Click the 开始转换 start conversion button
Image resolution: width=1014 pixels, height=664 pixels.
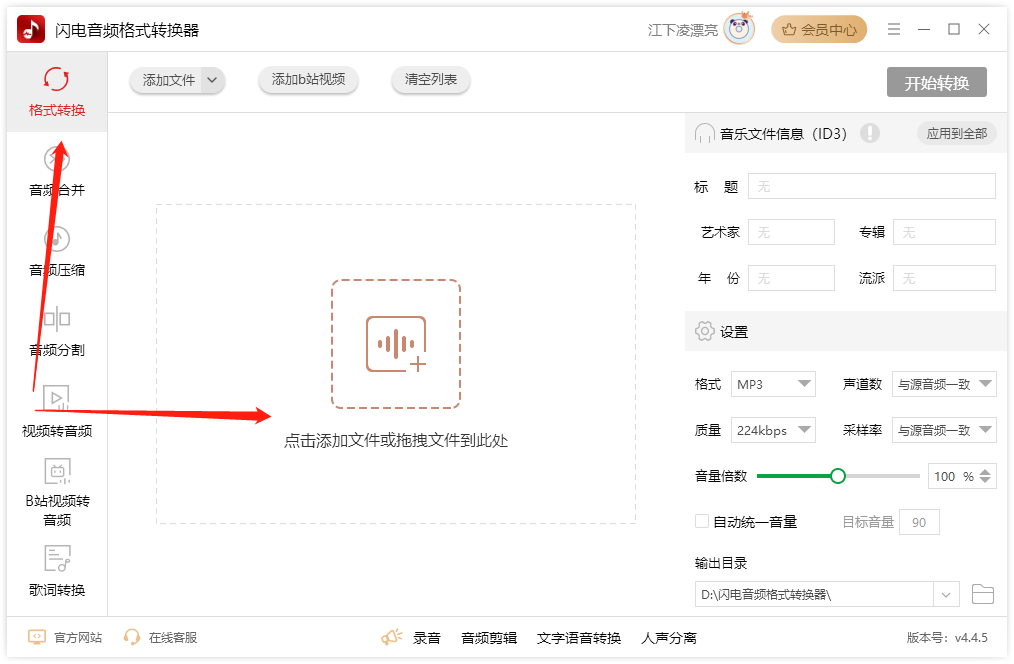(937, 84)
